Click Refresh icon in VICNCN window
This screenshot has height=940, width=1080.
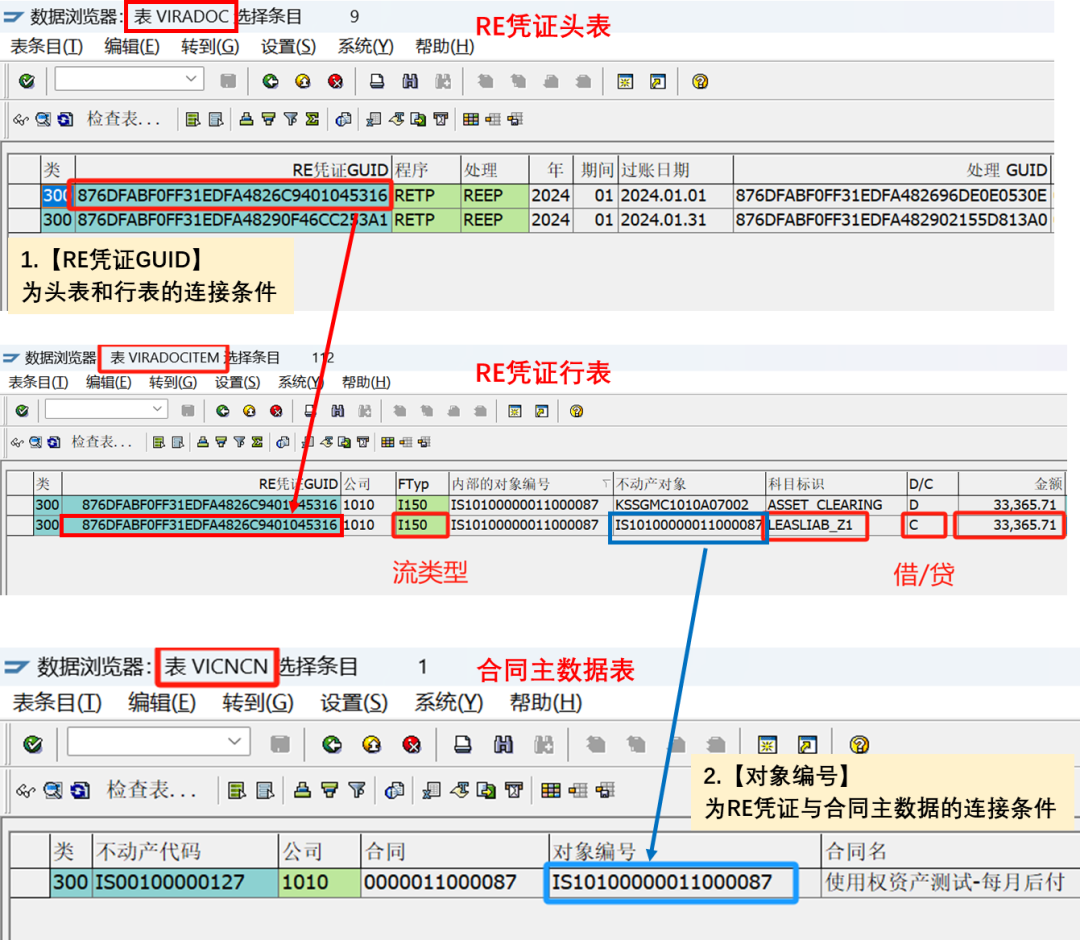[81, 790]
